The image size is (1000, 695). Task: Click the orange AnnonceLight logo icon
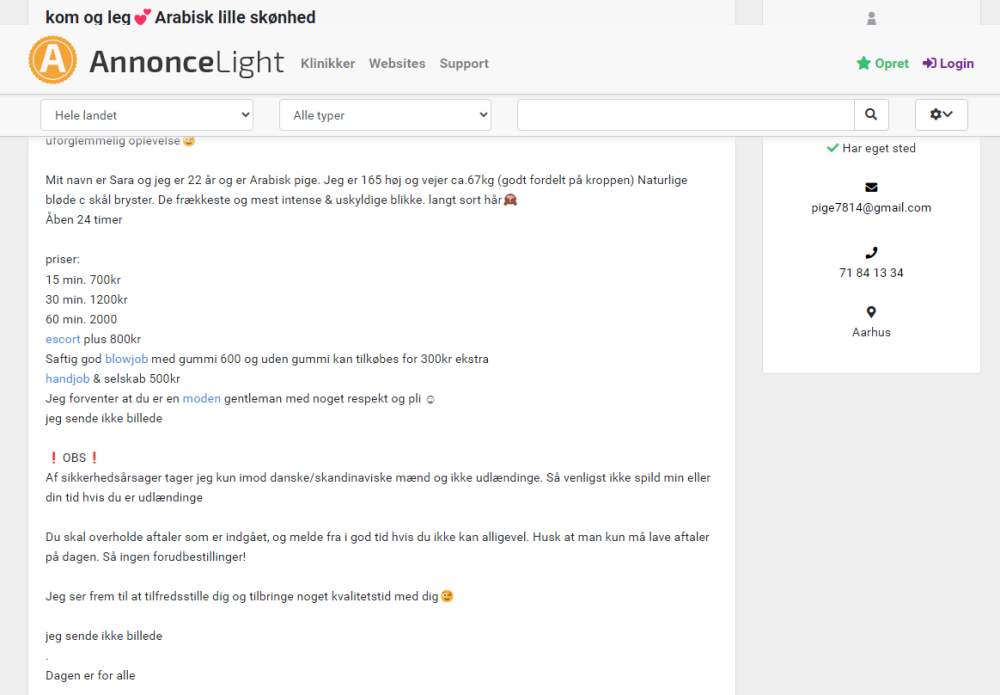(x=53, y=62)
